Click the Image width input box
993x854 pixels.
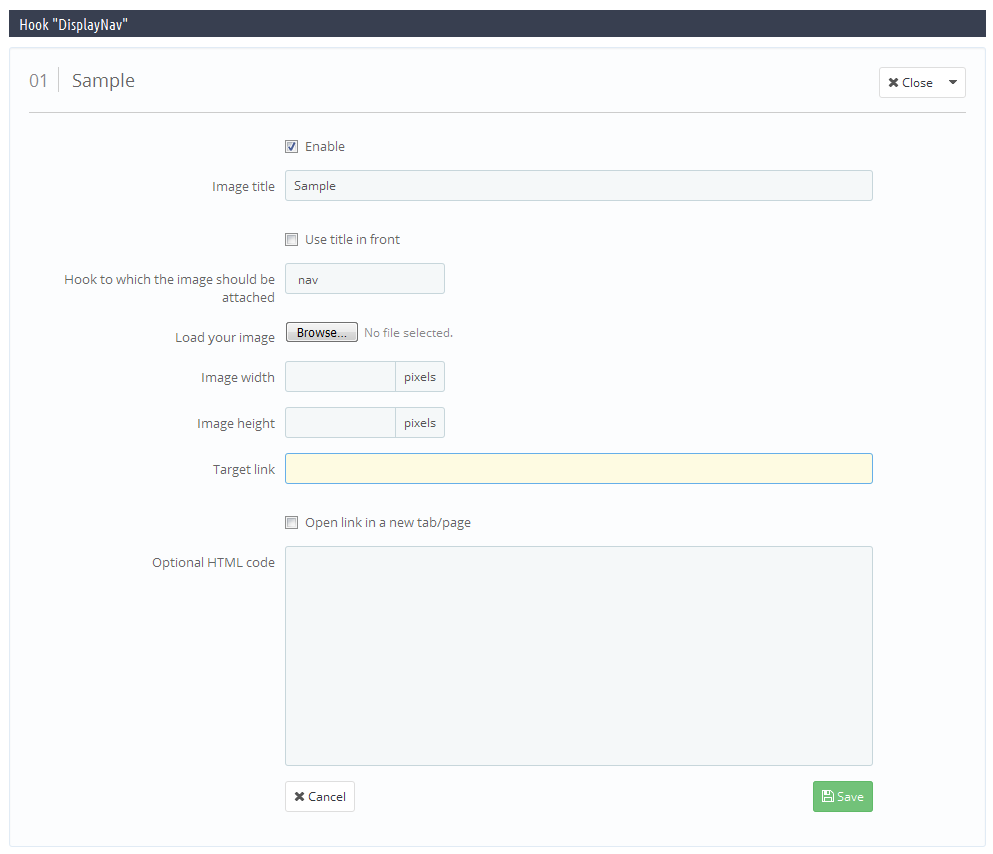(x=340, y=377)
